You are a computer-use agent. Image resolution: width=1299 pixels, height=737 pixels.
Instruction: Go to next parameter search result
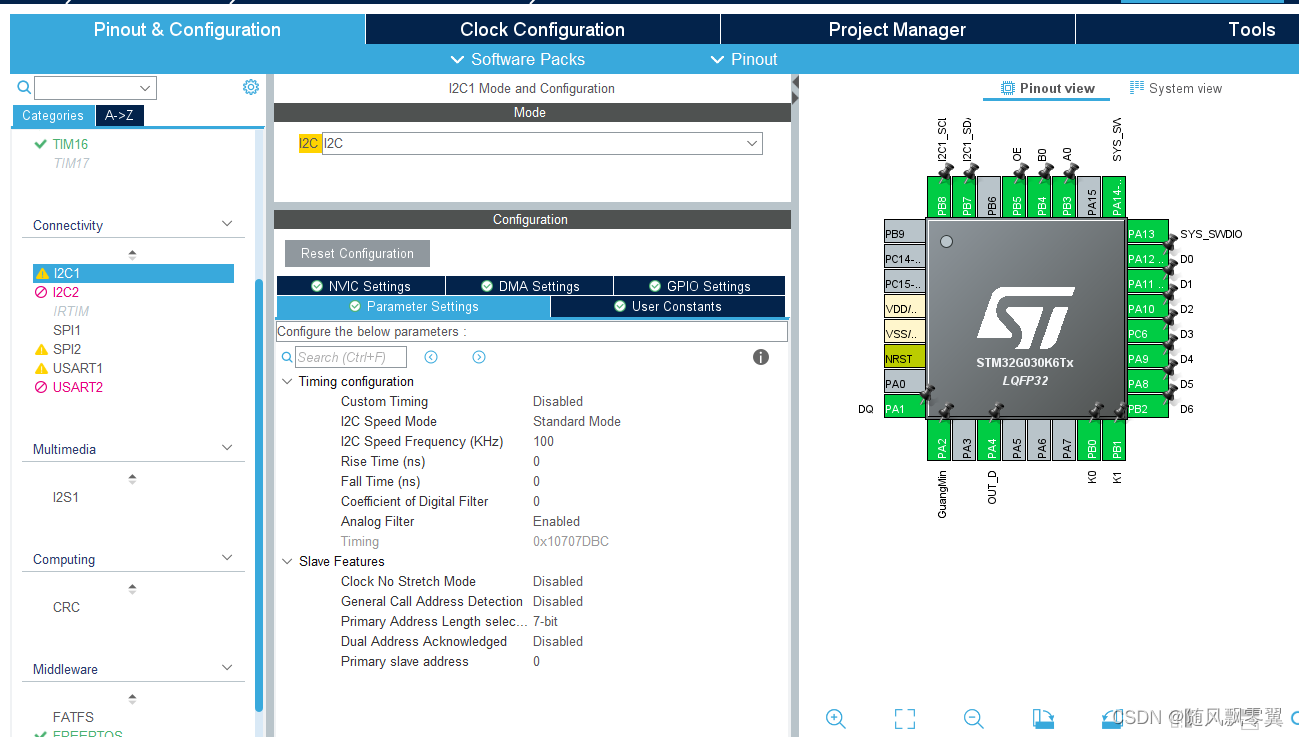(479, 357)
